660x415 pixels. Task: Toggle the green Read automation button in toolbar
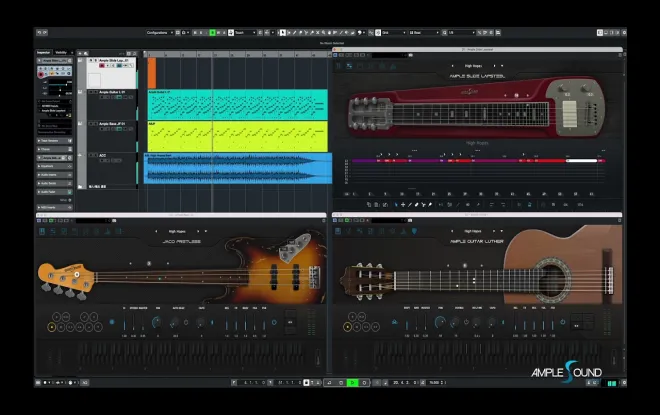(213, 32)
